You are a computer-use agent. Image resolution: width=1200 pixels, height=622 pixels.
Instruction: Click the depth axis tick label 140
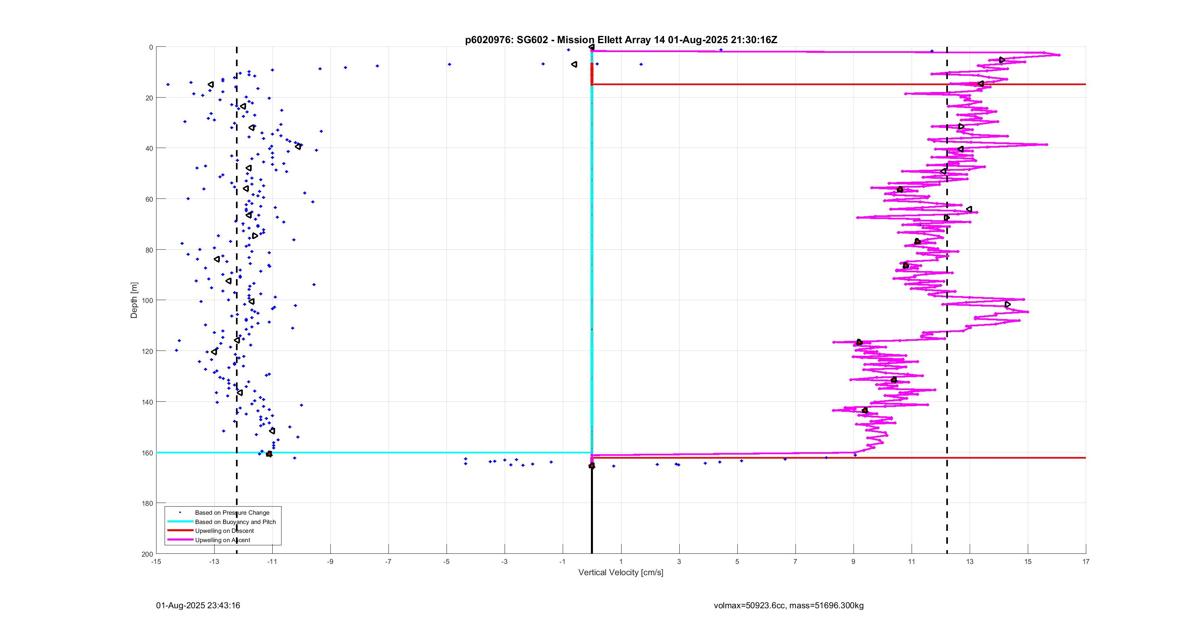point(146,402)
